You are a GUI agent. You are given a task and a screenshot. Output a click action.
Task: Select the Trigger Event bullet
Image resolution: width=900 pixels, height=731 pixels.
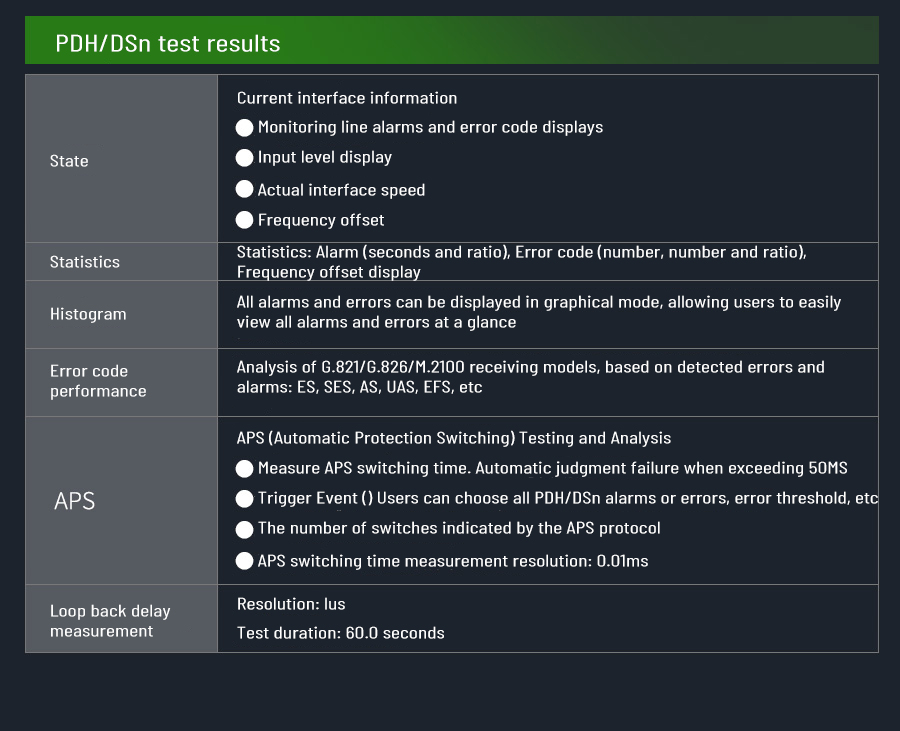coord(245,498)
